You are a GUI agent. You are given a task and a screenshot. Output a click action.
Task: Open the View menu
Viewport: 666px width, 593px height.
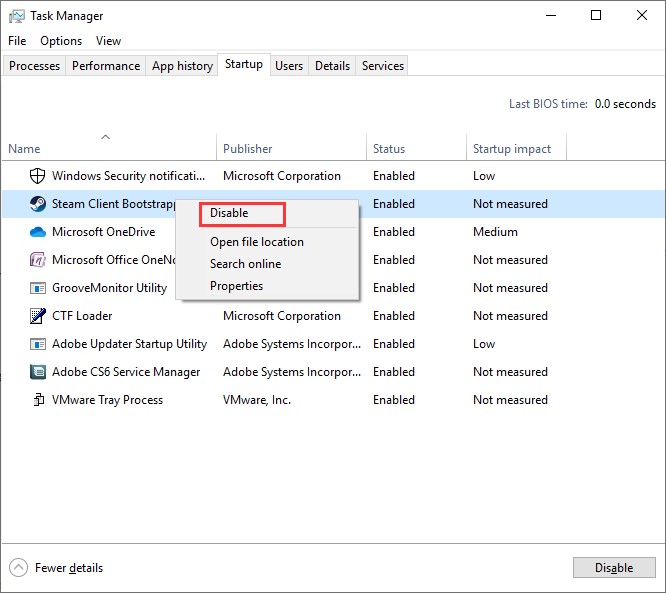pyautogui.click(x=108, y=41)
